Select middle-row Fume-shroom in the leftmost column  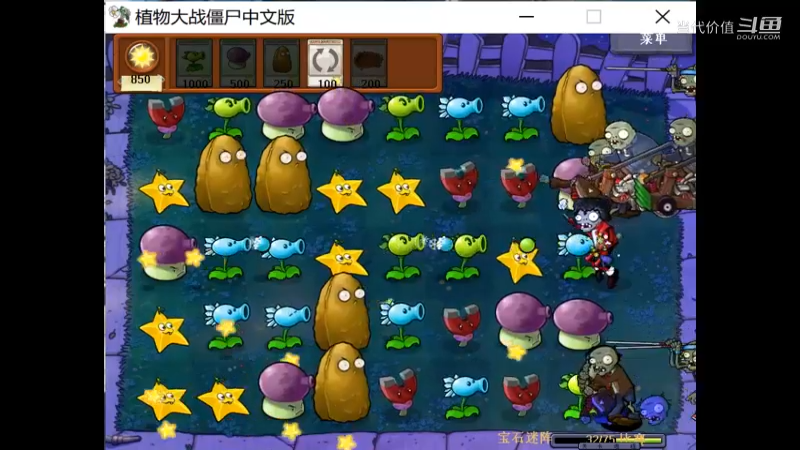pyautogui.click(x=166, y=253)
